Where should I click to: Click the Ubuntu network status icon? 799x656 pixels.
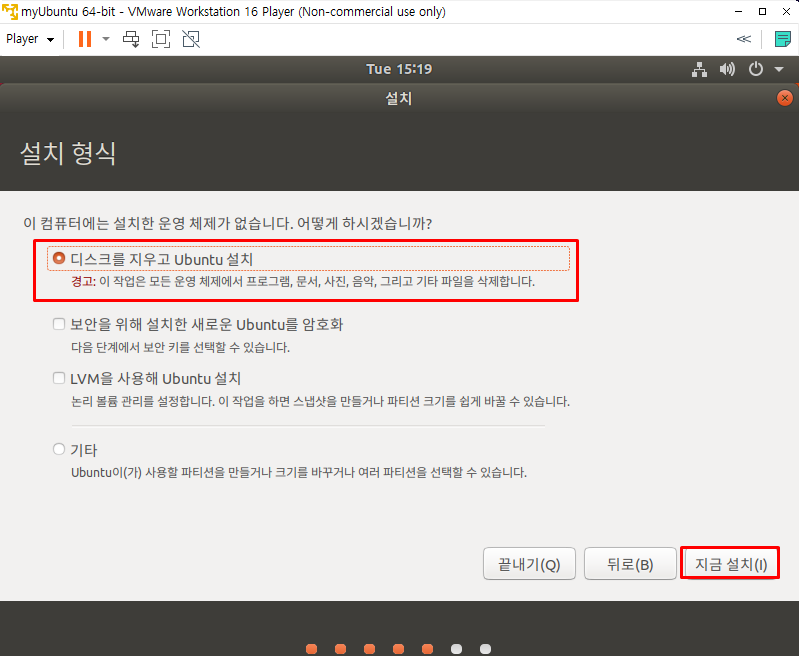pyautogui.click(x=699, y=69)
